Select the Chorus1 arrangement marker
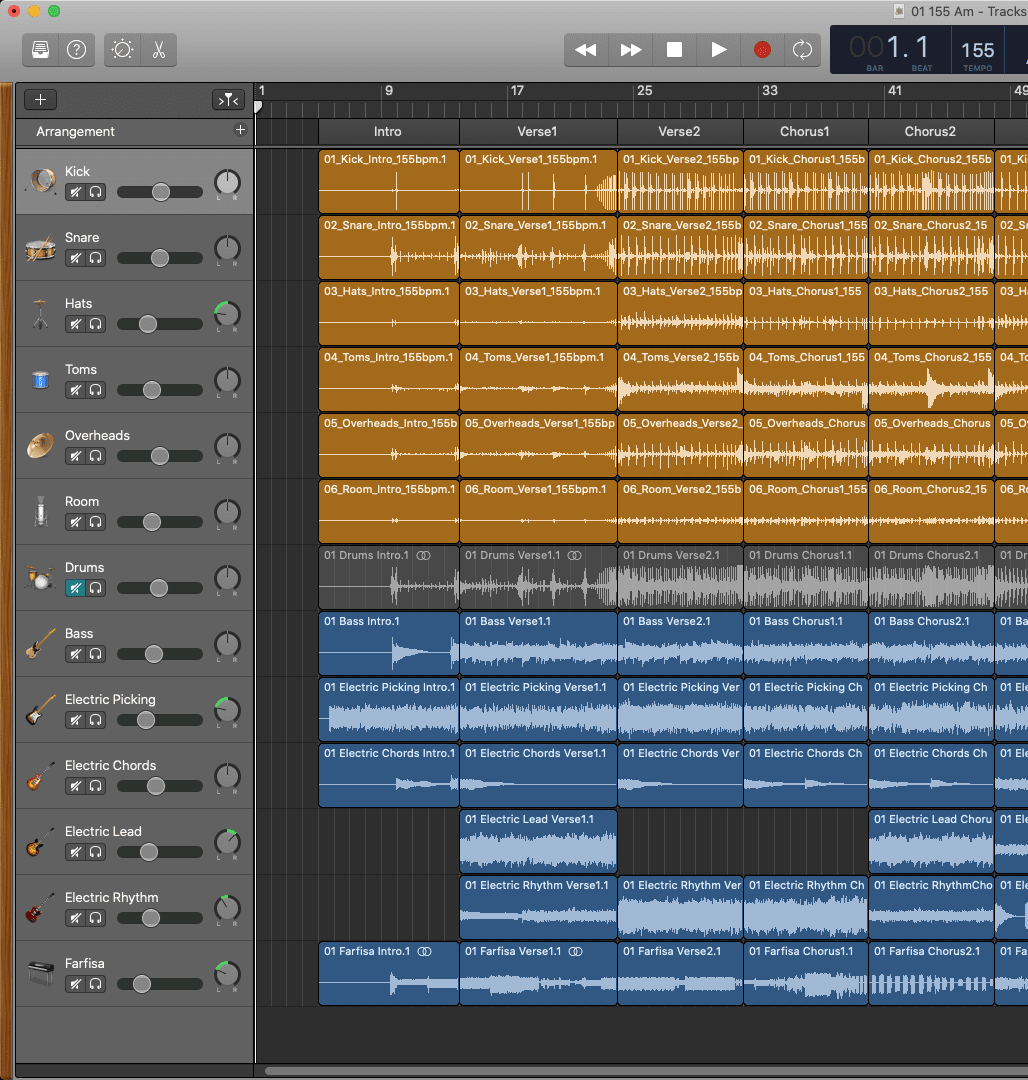This screenshot has width=1028, height=1080. pyautogui.click(x=804, y=132)
